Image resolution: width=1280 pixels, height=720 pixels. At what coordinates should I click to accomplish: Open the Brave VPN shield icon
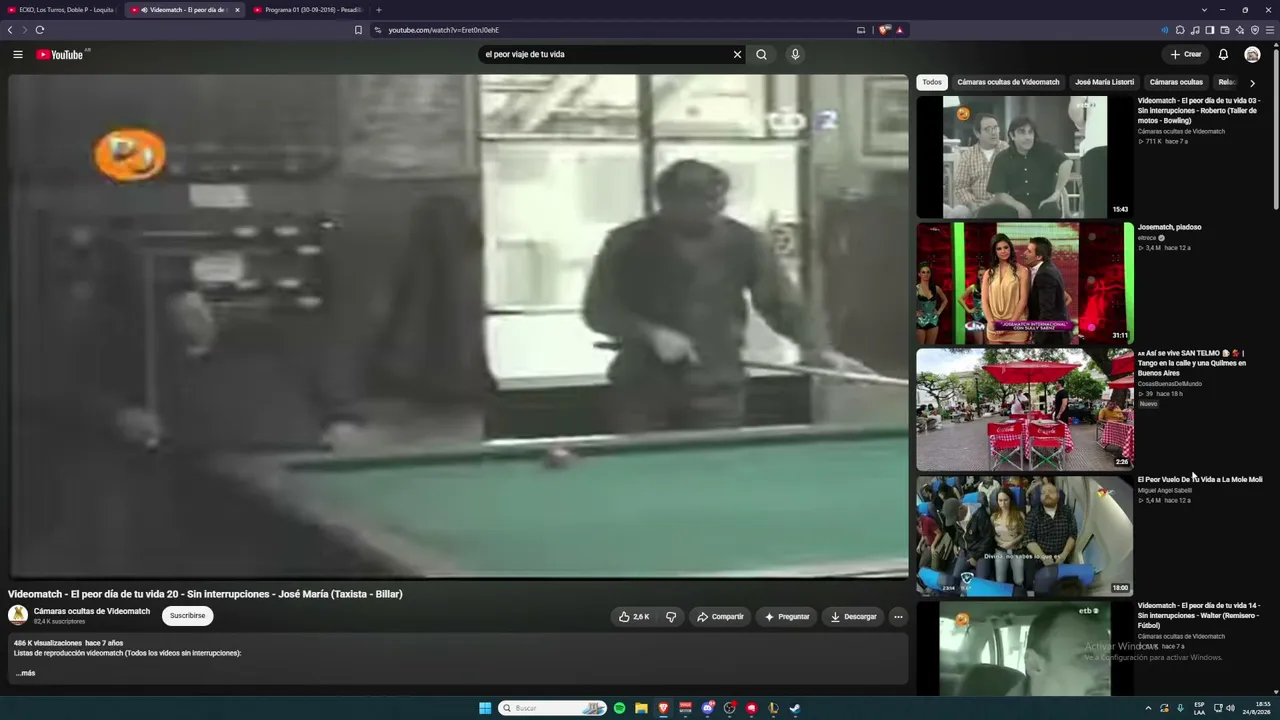point(1255,30)
